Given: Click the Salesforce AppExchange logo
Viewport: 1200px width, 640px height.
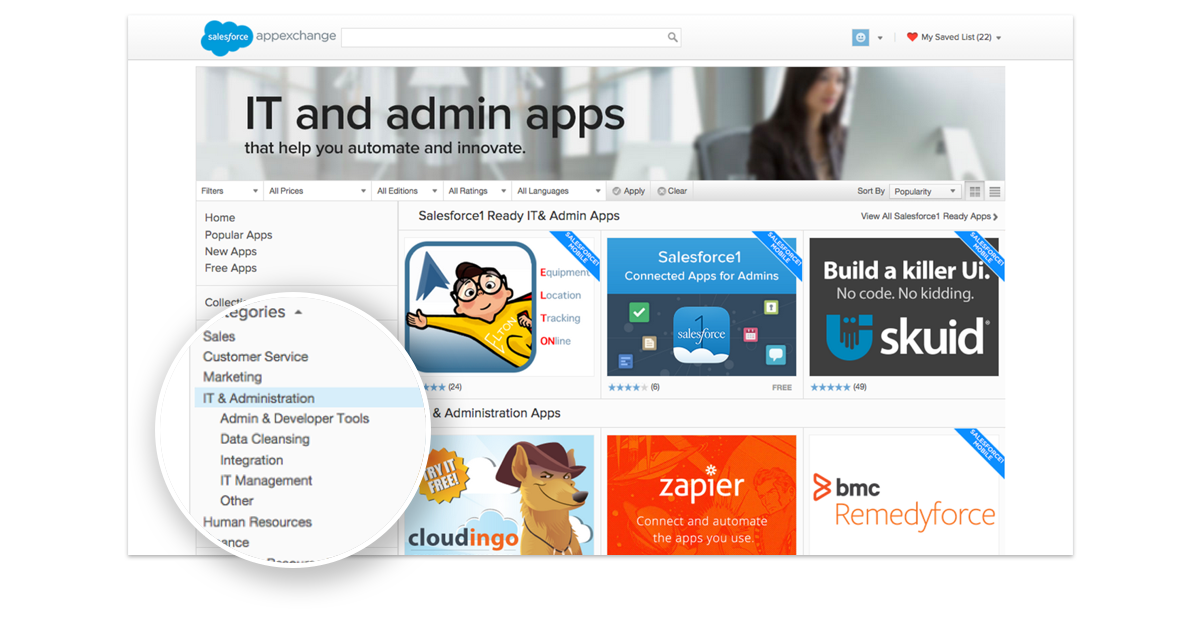Looking at the screenshot, I should pos(268,38).
